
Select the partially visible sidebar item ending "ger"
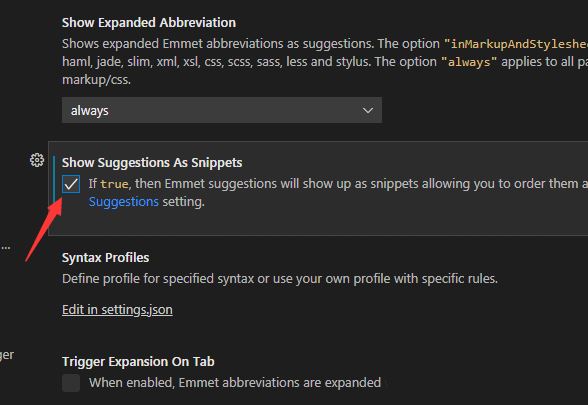pos(7,355)
